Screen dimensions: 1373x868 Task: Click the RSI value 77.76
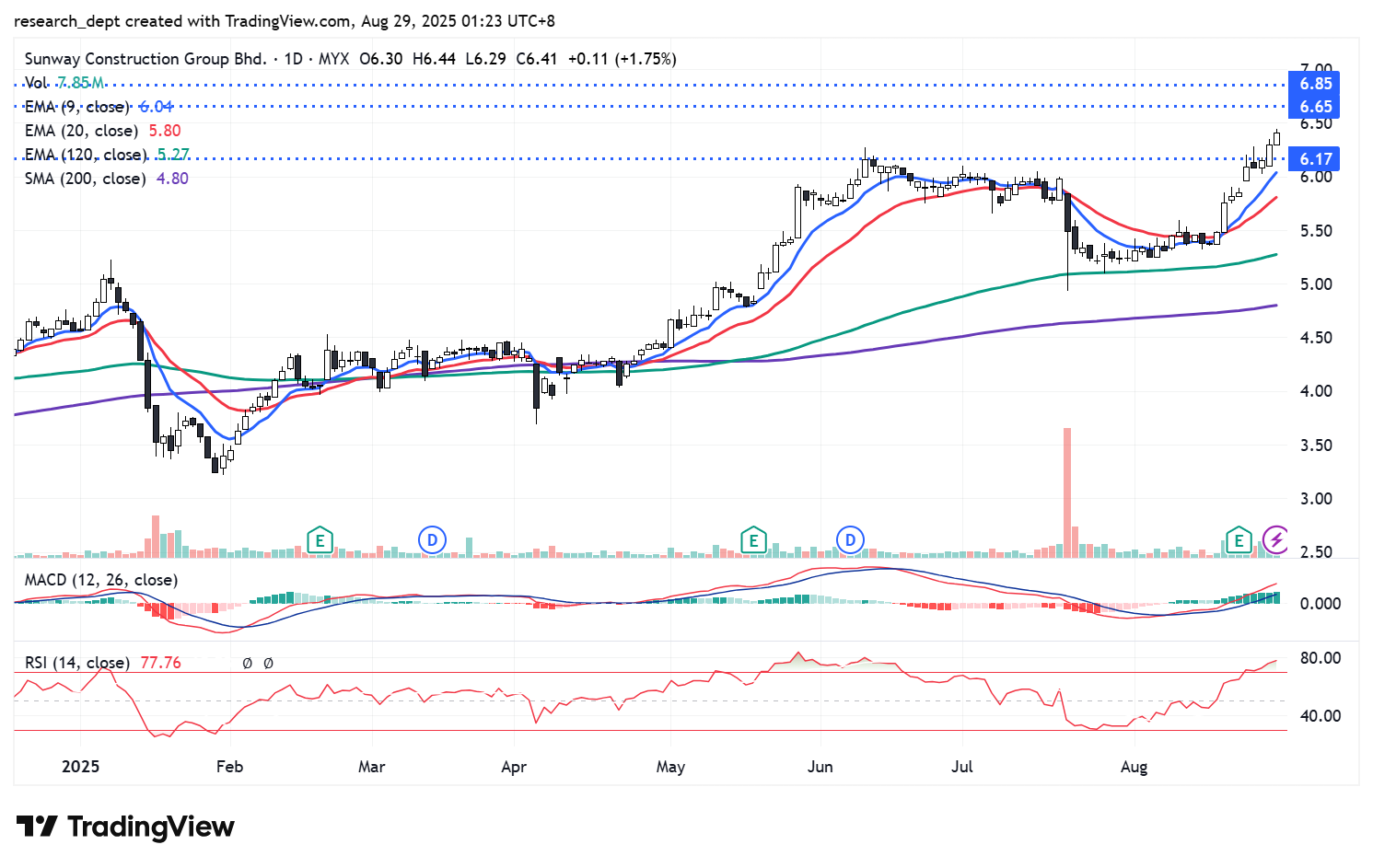point(161,663)
